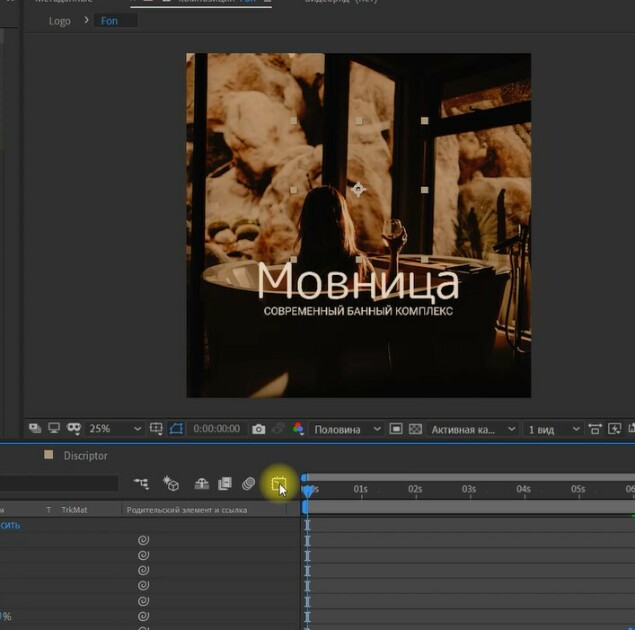635x630 pixels.
Task: Click the 01s mark on time ruler
Action: tap(360, 490)
